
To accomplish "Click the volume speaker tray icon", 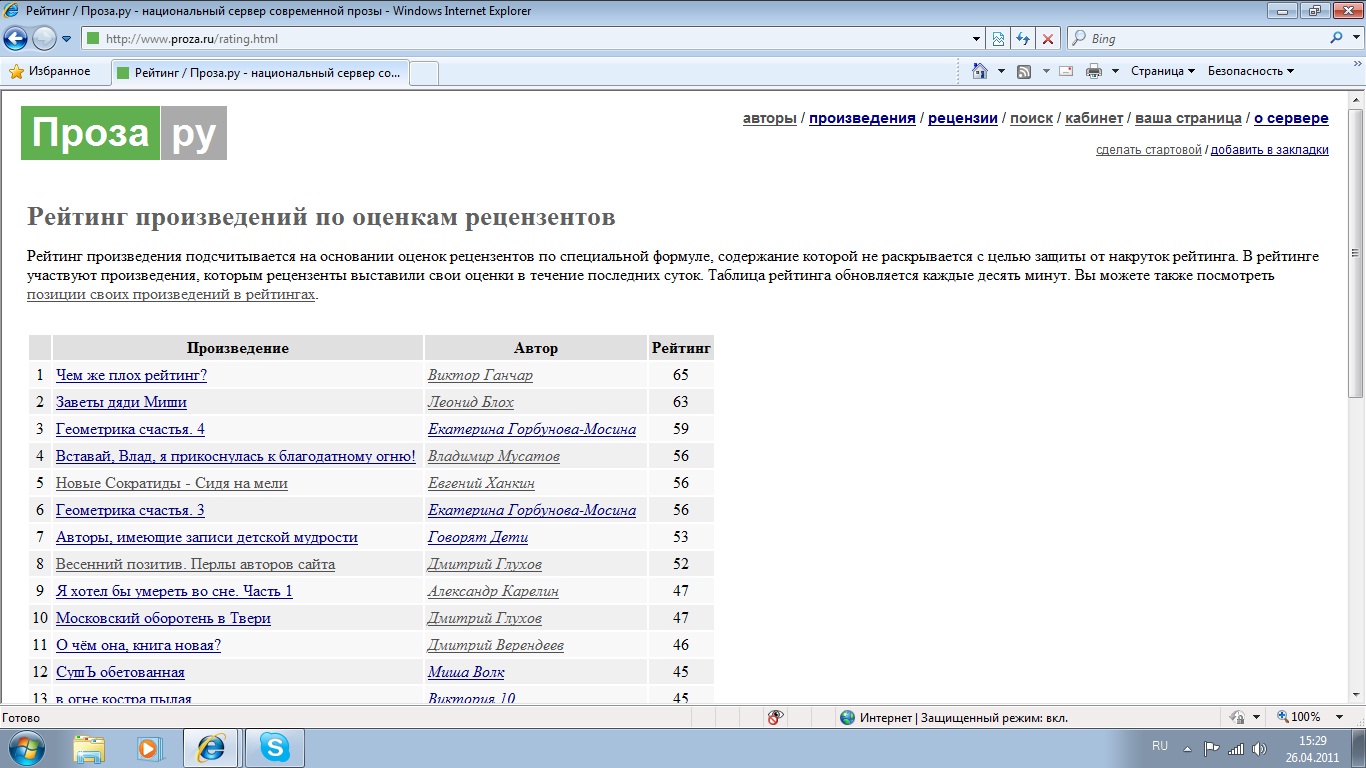I will [x=1259, y=748].
